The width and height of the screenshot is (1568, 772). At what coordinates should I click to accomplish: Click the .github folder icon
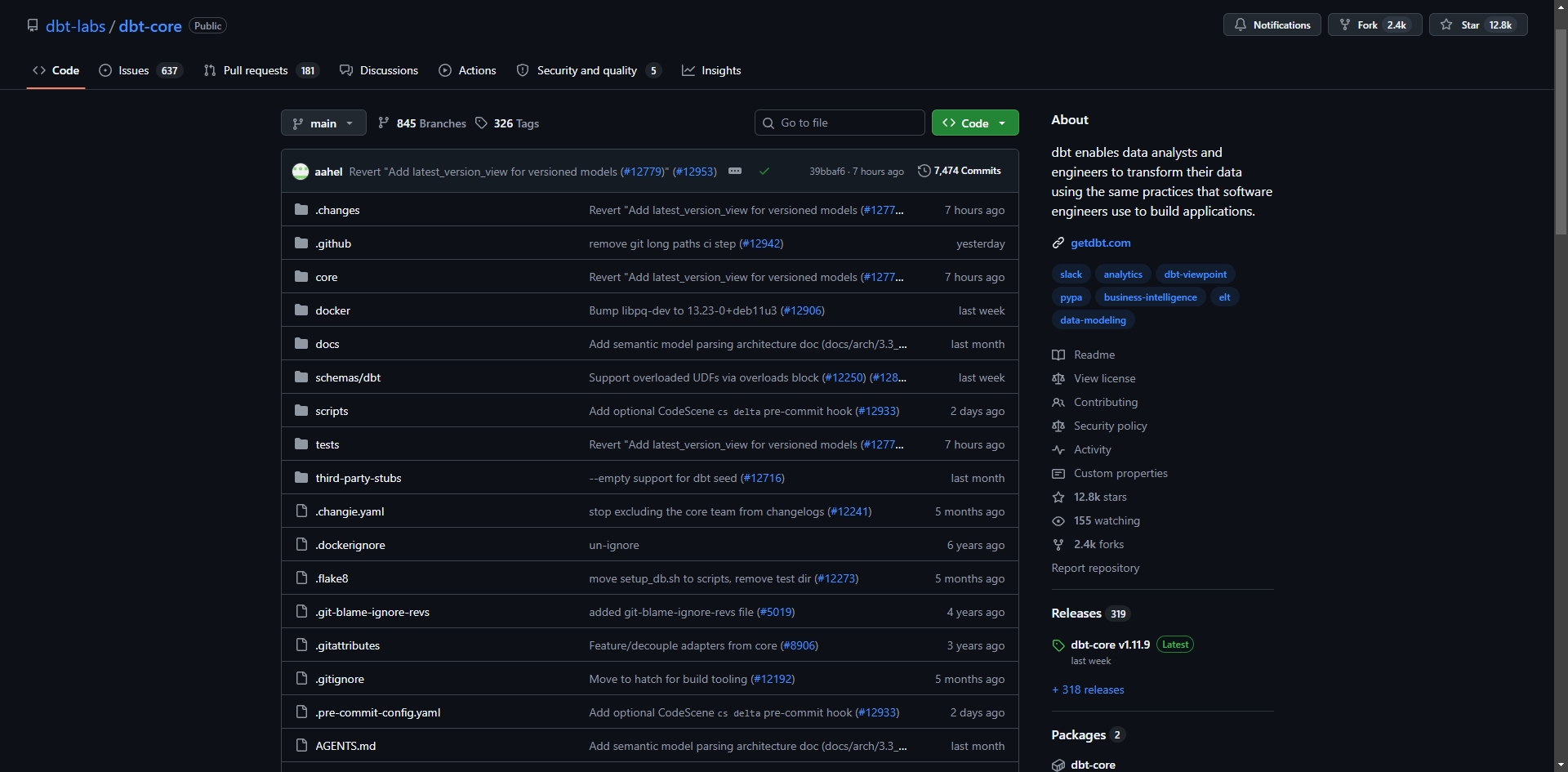click(301, 243)
